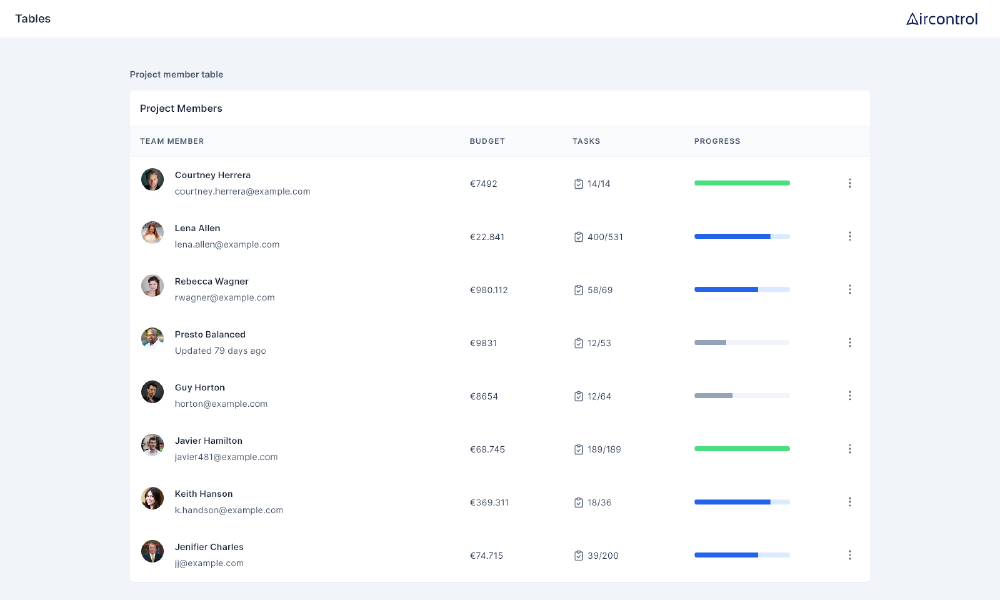This screenshot has width=1000, height=600.
Task: Click the Progress column header
Action: tap(717, 141)
